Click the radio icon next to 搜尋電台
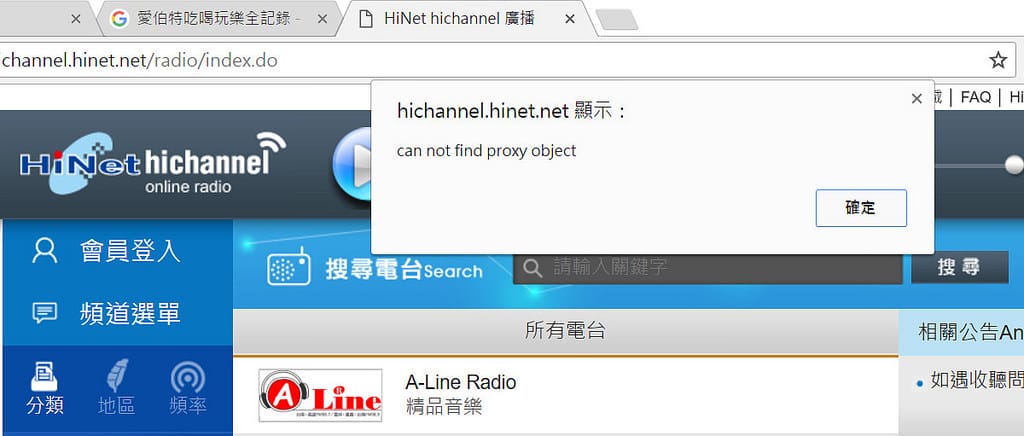This screenshot has width=1024, height=436. pos(289,266)
